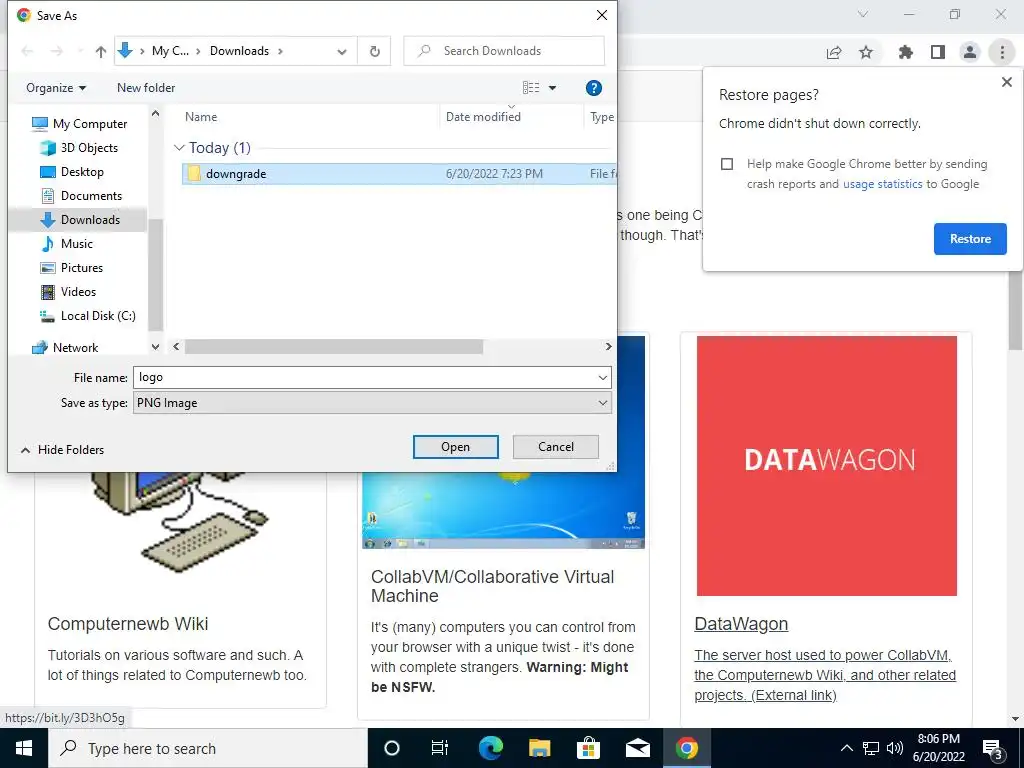Screen dimensions: 1024x768
Task: Go up one folder level
Action: (101, 51)
